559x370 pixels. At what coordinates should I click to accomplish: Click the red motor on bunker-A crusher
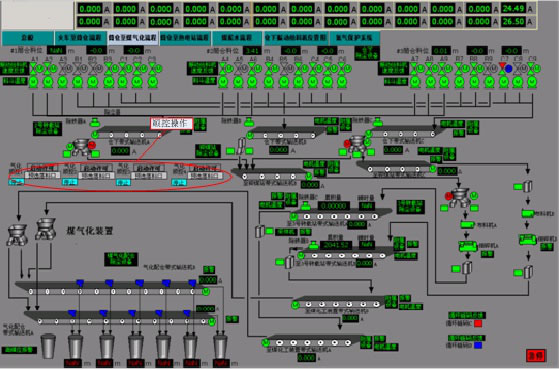[x=92, y=145]
